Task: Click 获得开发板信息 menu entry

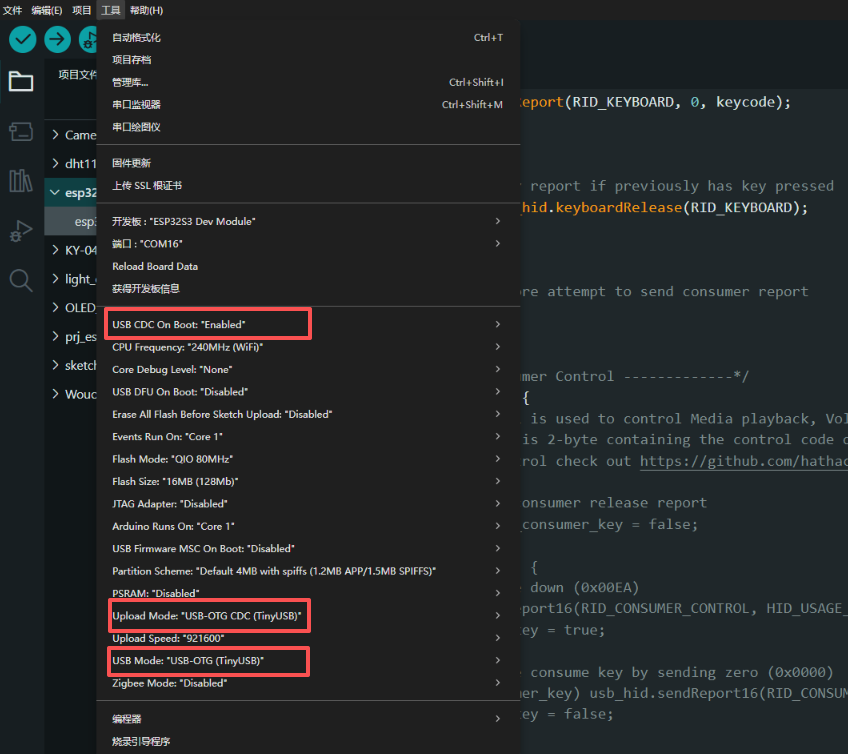Action: (x=146, y=289)
